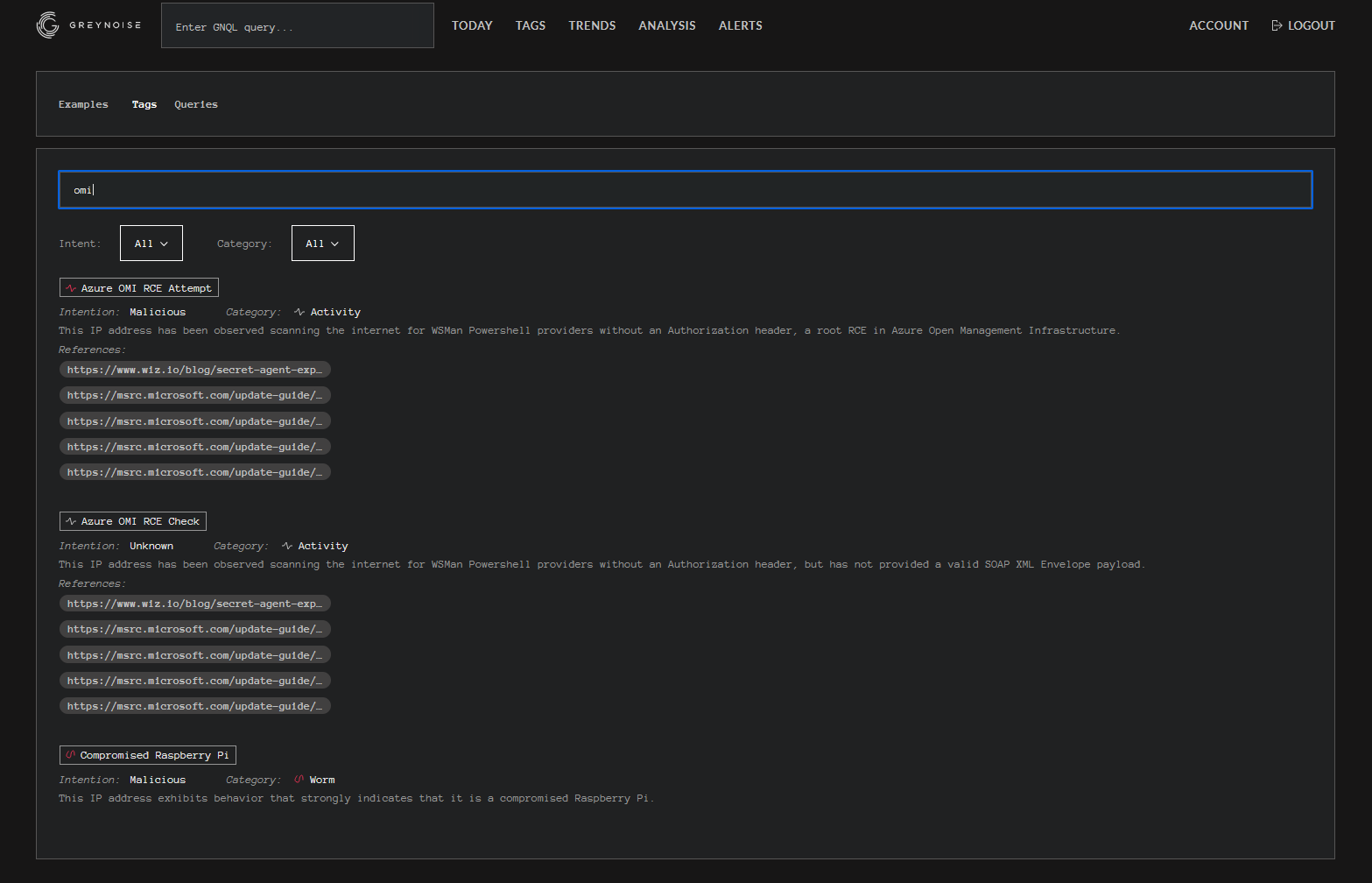Open the TRENDS page
This screenshot has height=883, width=1372.
pyautogui.click(x=592, y=25)
